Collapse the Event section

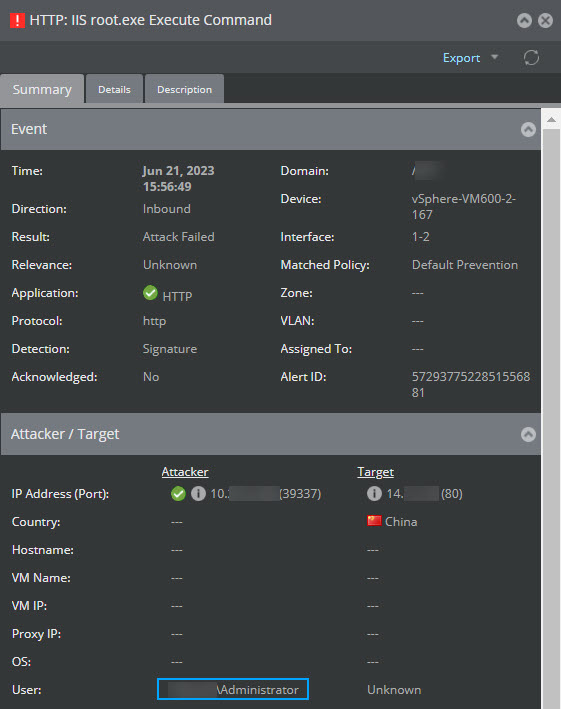pos(528,129)
